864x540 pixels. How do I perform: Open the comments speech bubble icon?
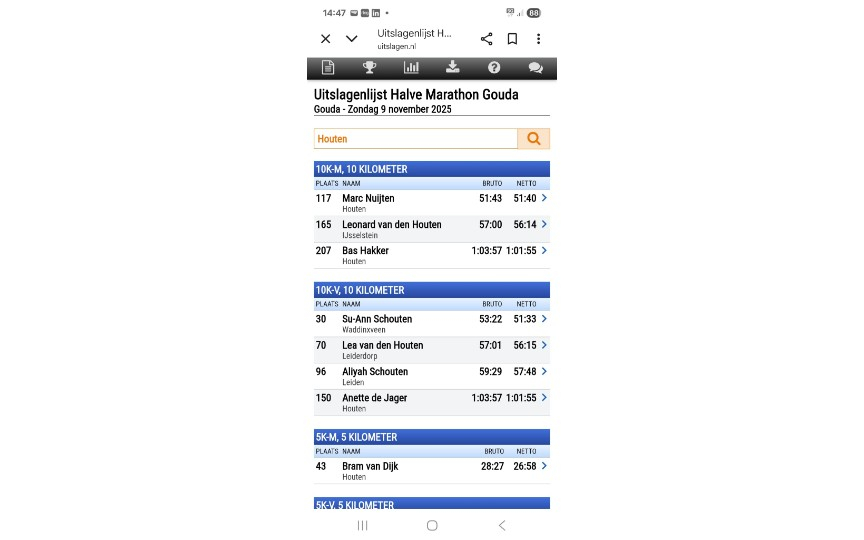pos(535,68)
